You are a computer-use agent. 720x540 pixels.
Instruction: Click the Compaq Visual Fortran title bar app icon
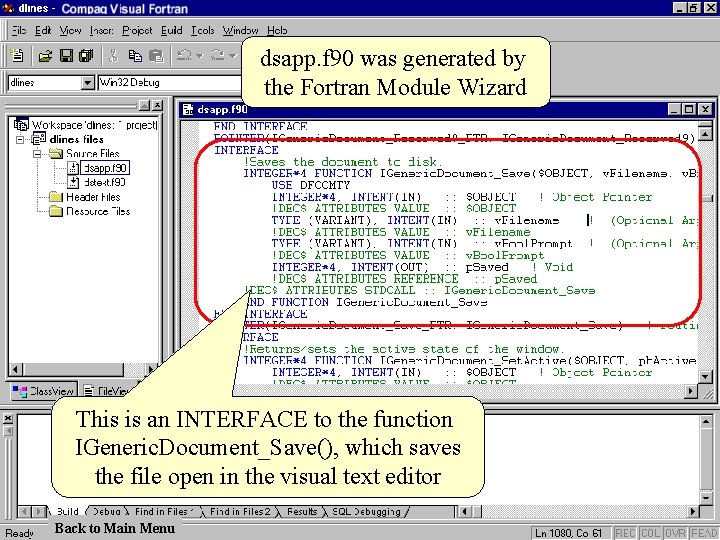[x=8, y=8]
